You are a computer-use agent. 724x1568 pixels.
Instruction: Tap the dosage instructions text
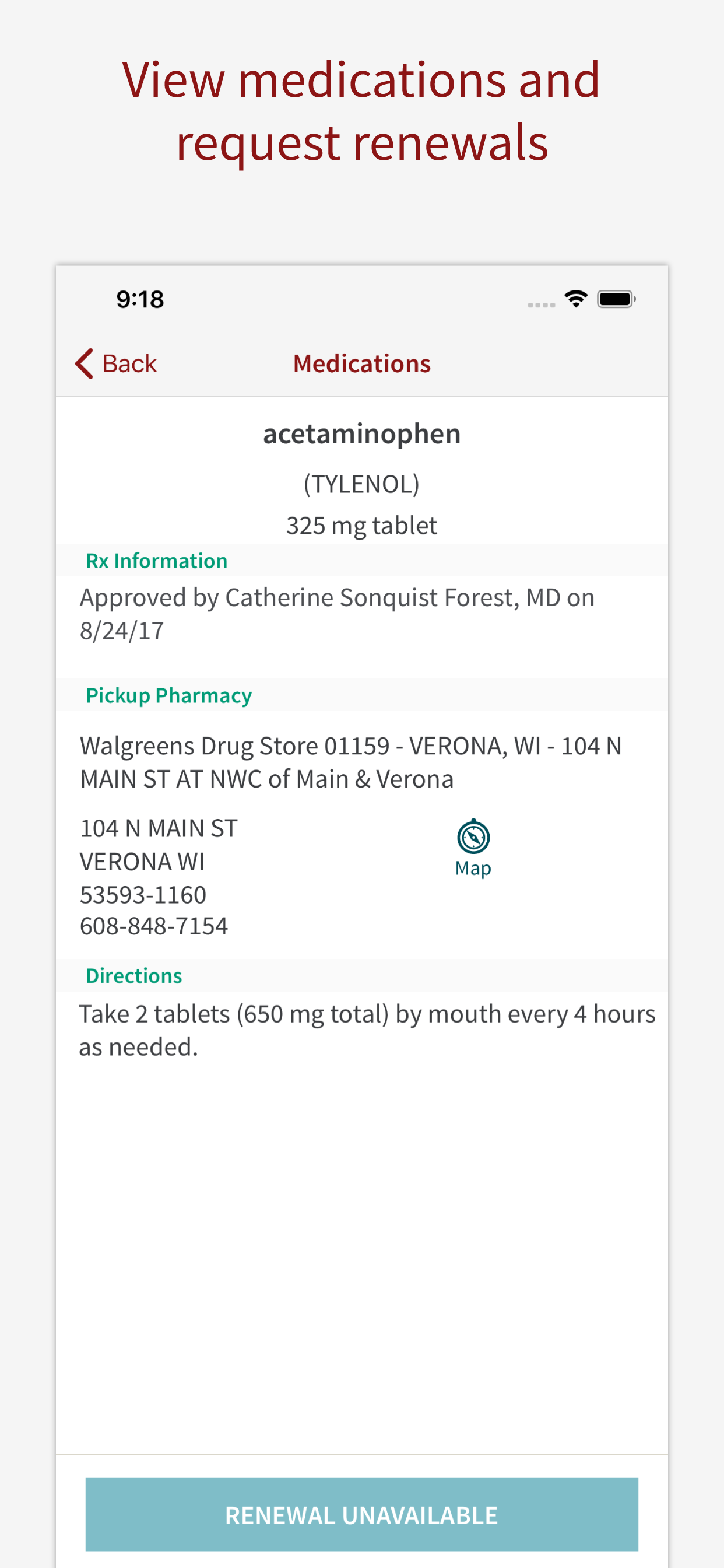point(367,1030)
